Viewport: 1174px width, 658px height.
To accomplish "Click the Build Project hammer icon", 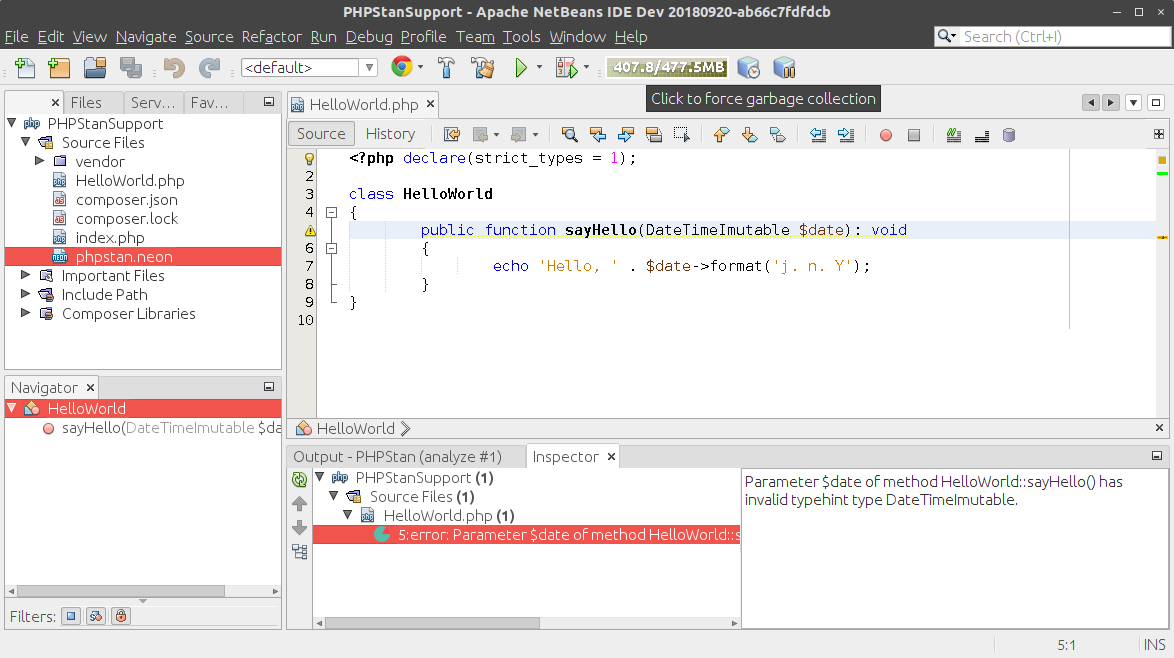I will coord(447,68).
